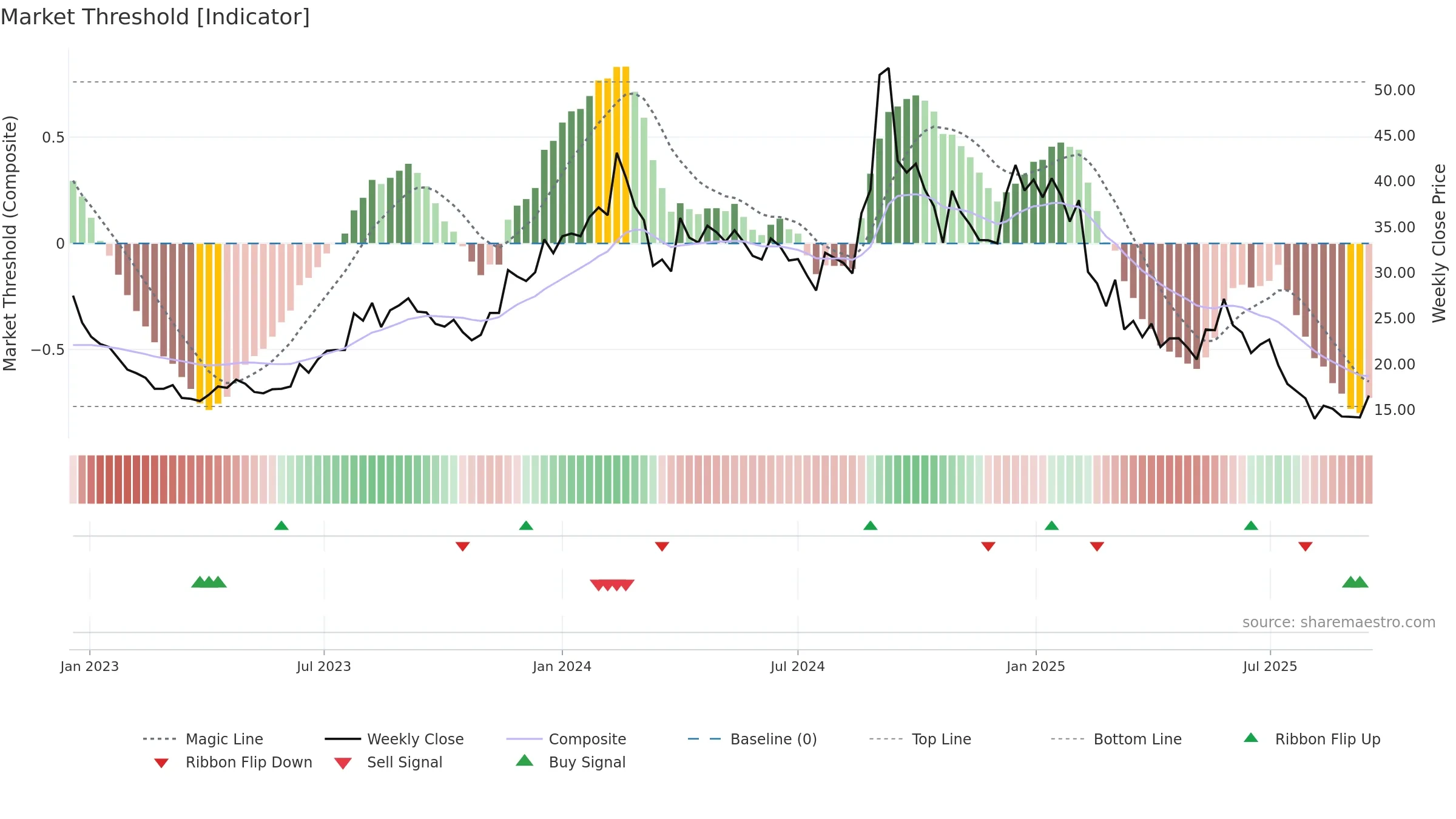This screenshot has width=1456, height=819.
Task: Click the orange bars at the April 2023 trough
Action: 209,326
